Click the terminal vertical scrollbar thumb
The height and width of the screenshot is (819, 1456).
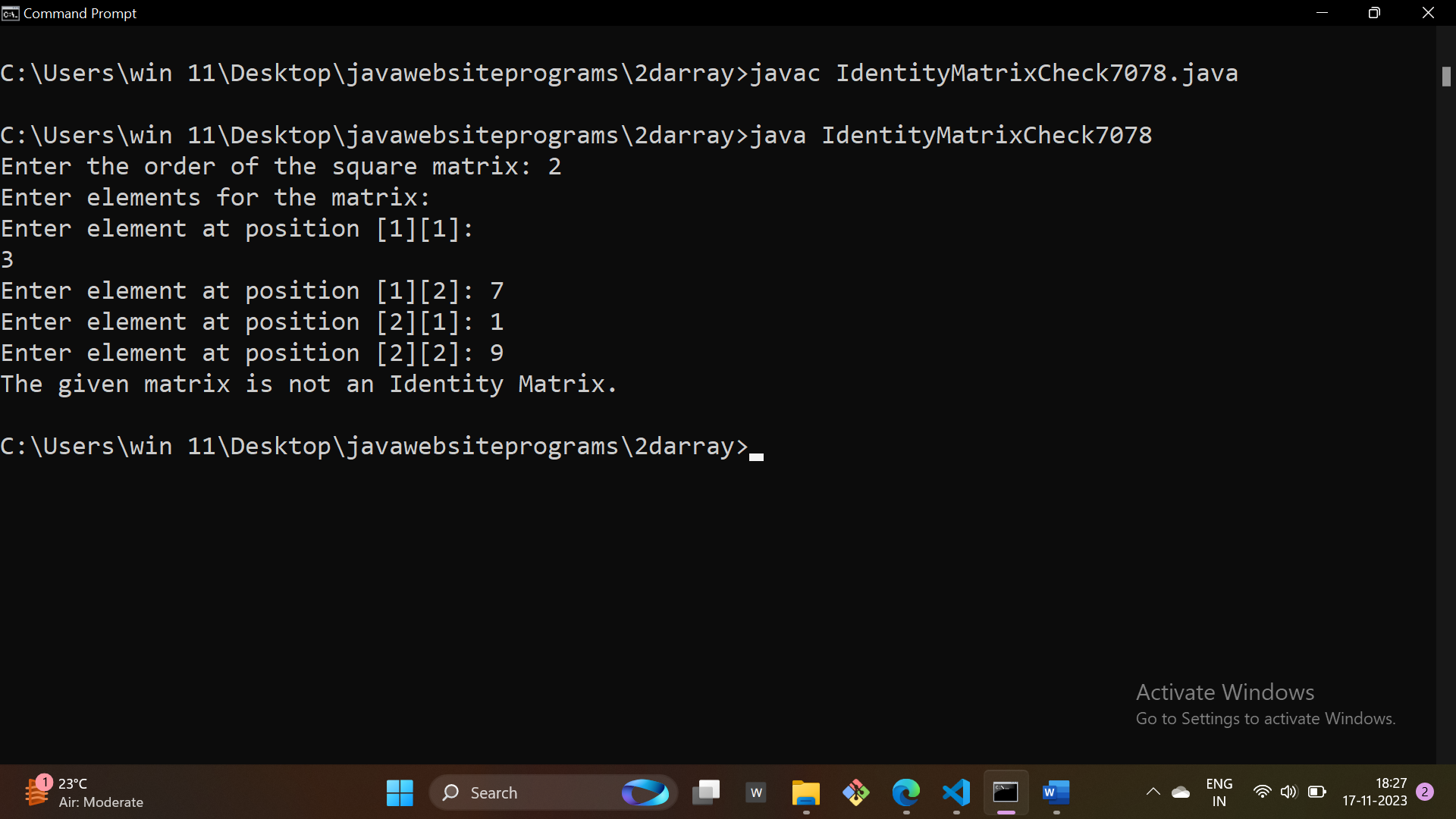point(1446,76)
